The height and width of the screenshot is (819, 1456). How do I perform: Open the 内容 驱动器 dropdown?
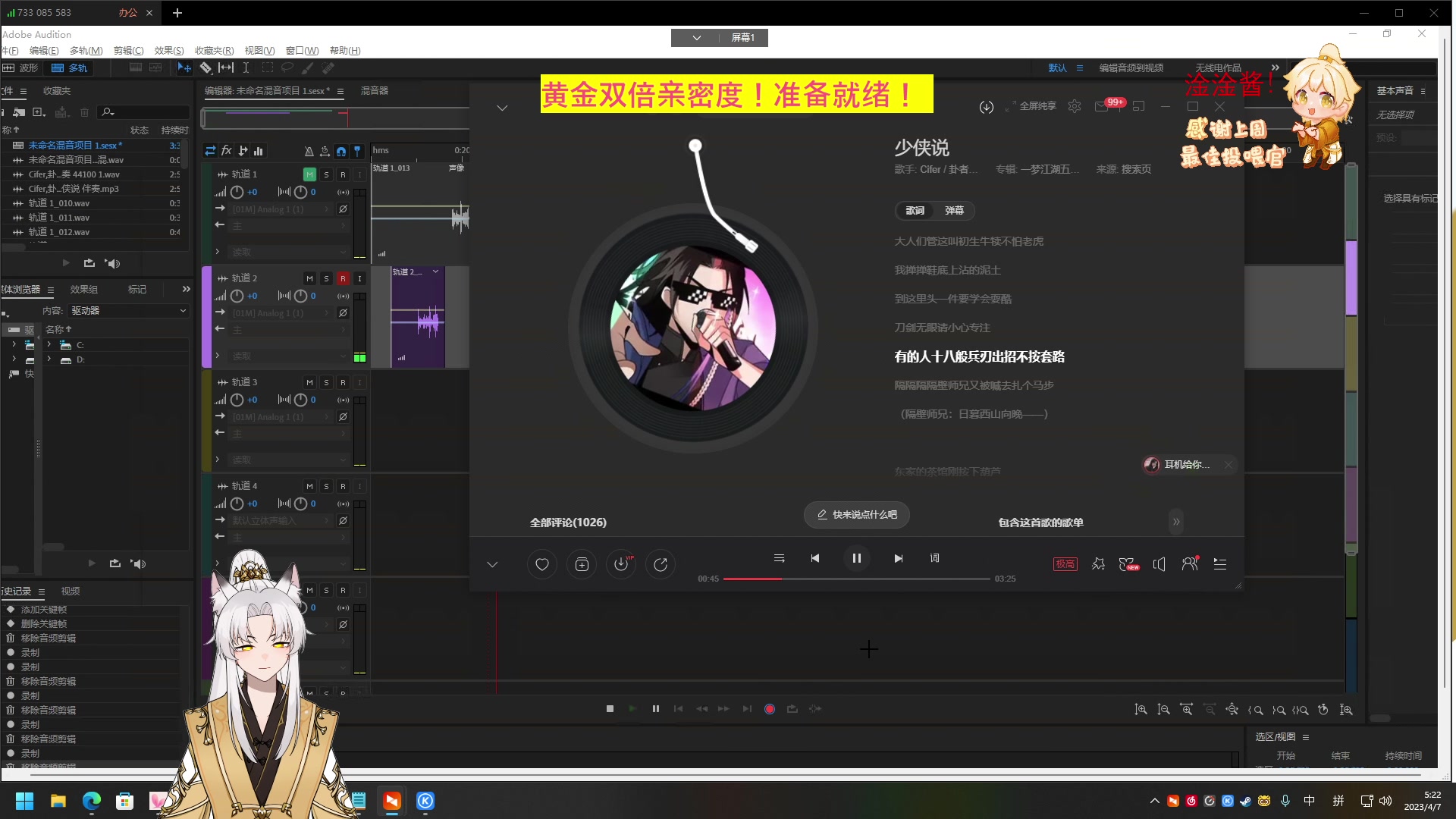128,311
